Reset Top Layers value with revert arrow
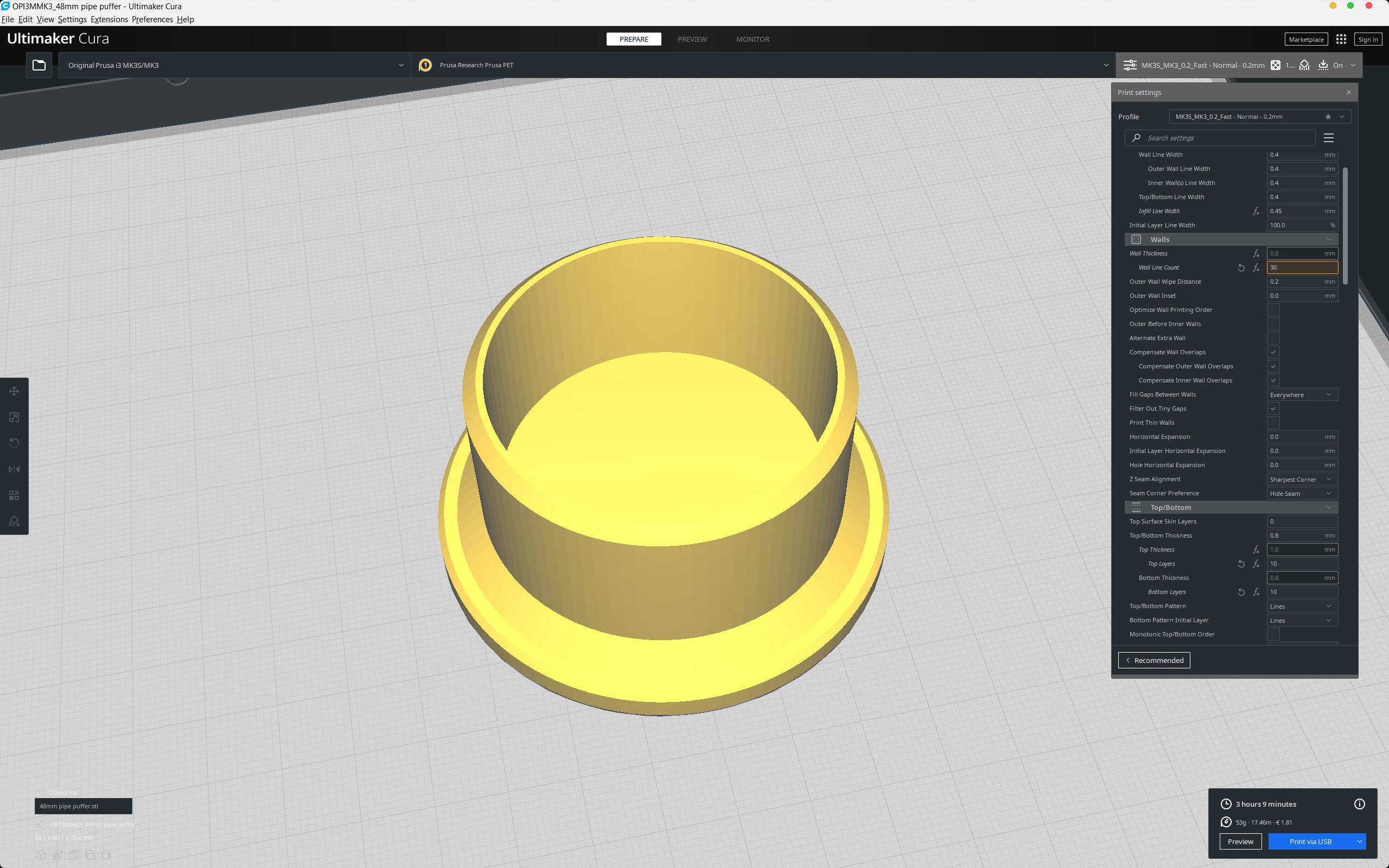The height and width of the screenshot is (868, 1389). pos(1241,564)
